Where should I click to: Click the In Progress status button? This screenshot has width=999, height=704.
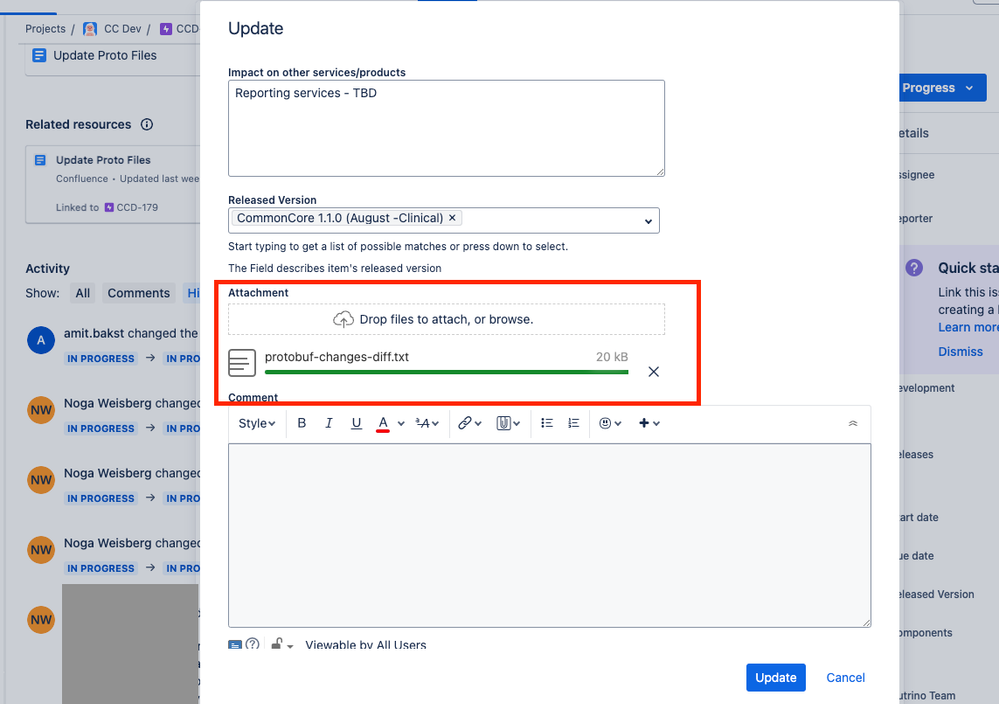click(944, 88)
